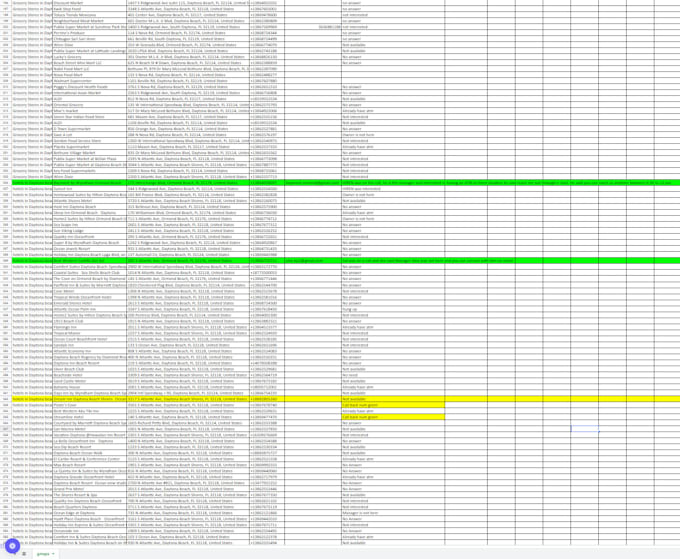The image size is (680, 559).
Task: Click the Ocean Jewels Resort cell
Action: 90,249
